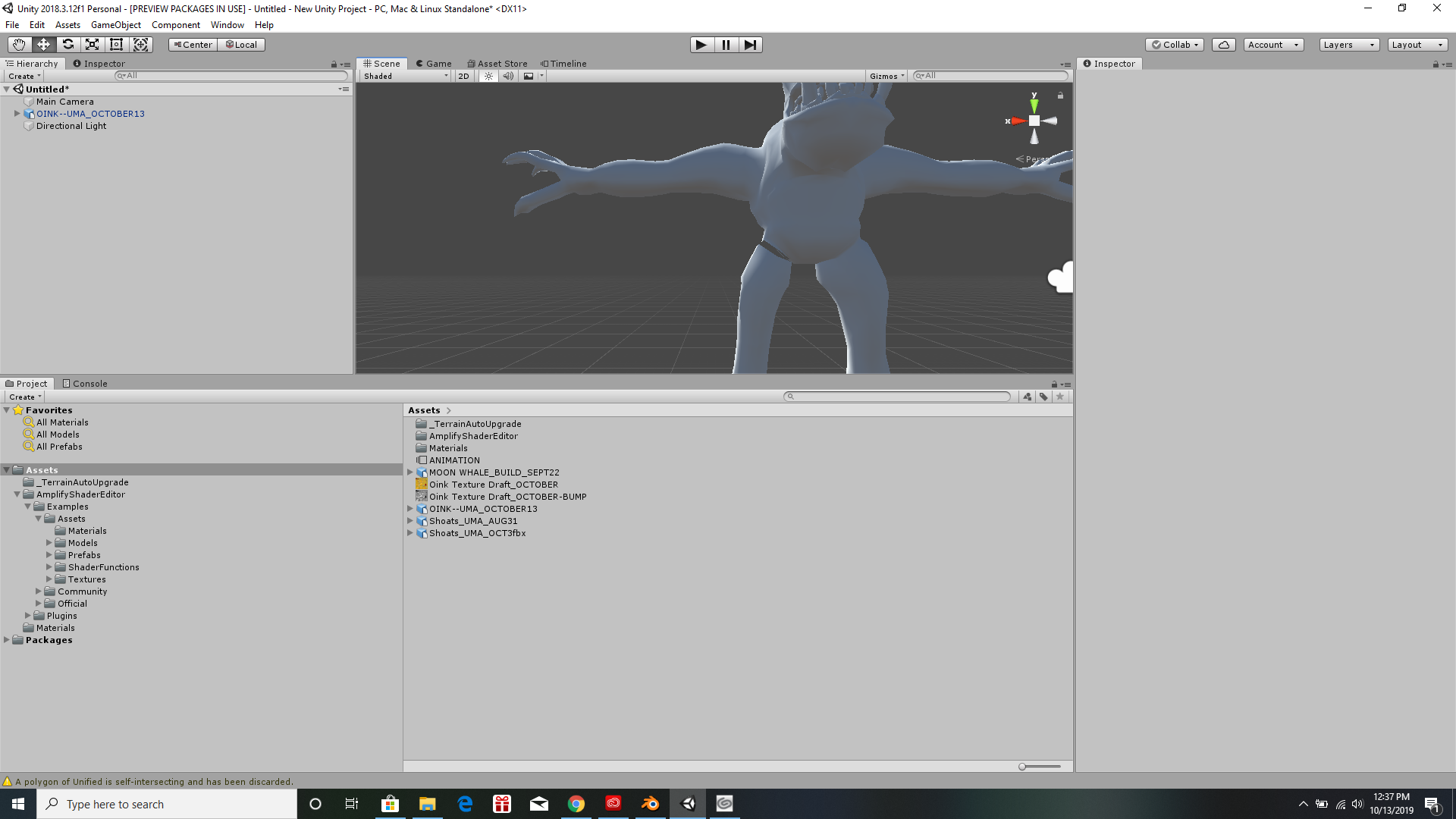
Task: Open Blender from the taskbar
Action: pos(650,804)
